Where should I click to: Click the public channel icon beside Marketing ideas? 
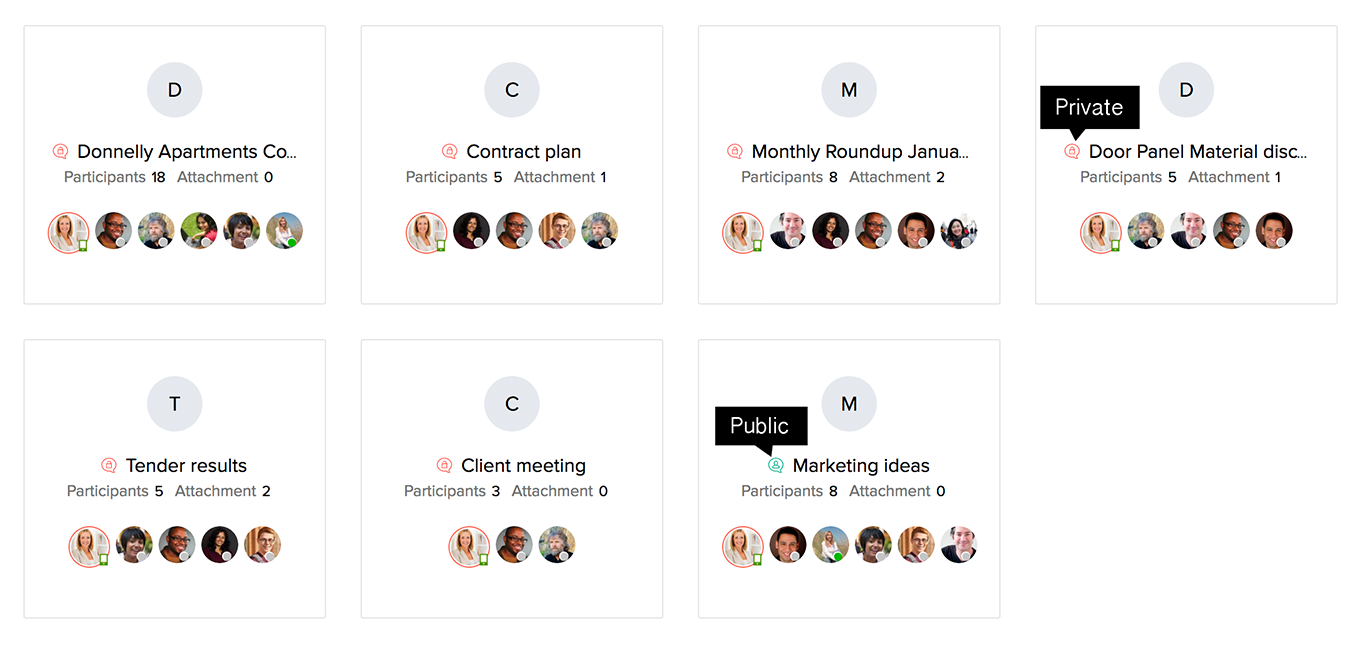(776, 466)
